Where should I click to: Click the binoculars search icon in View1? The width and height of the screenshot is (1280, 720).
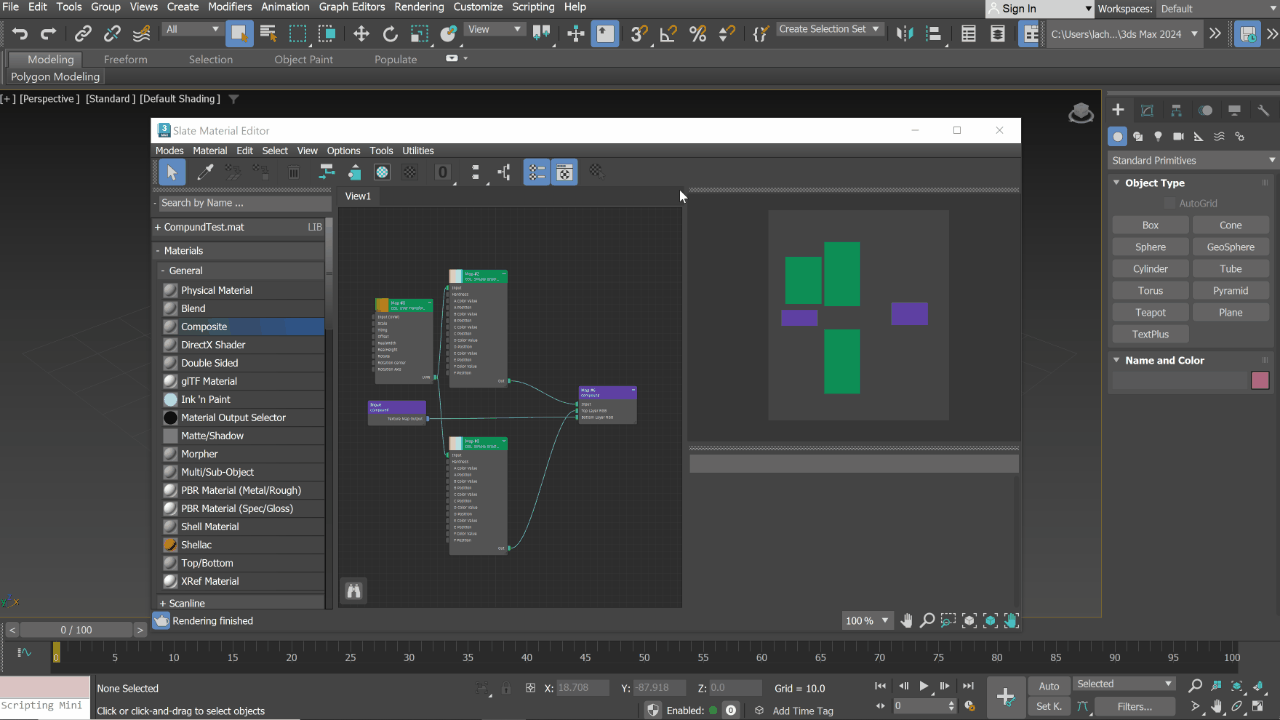[353, 591]
